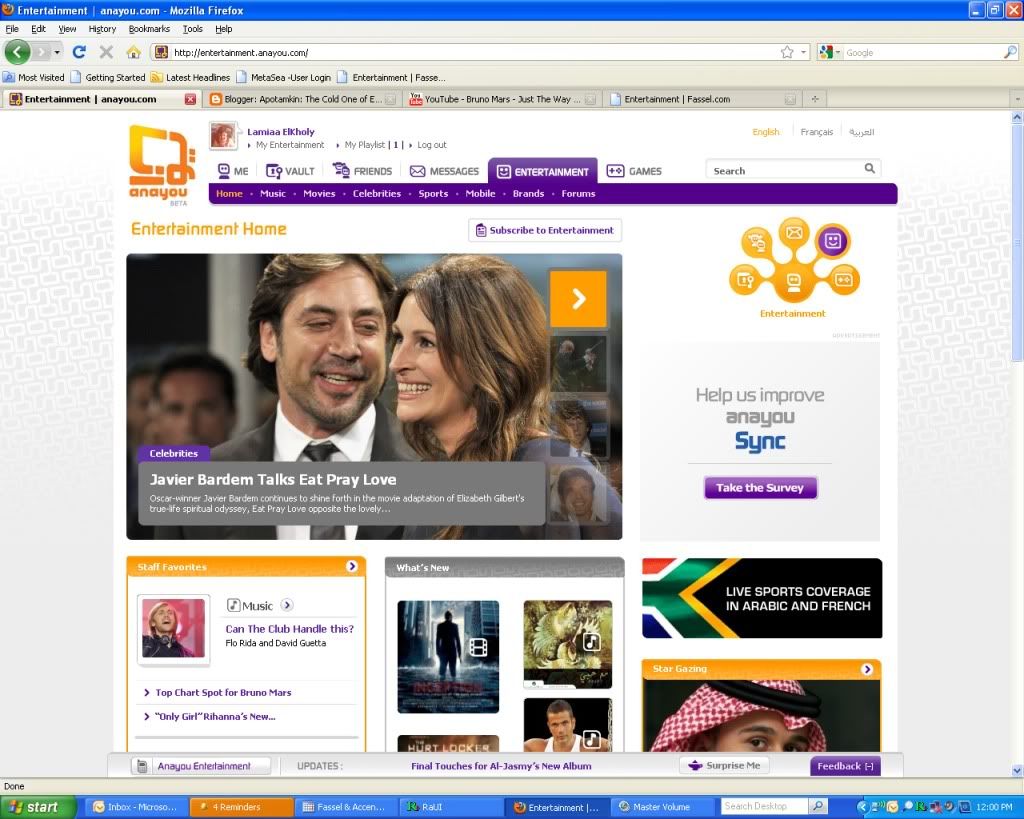
Task: Click the Take the Survey button
Action: 760,487
